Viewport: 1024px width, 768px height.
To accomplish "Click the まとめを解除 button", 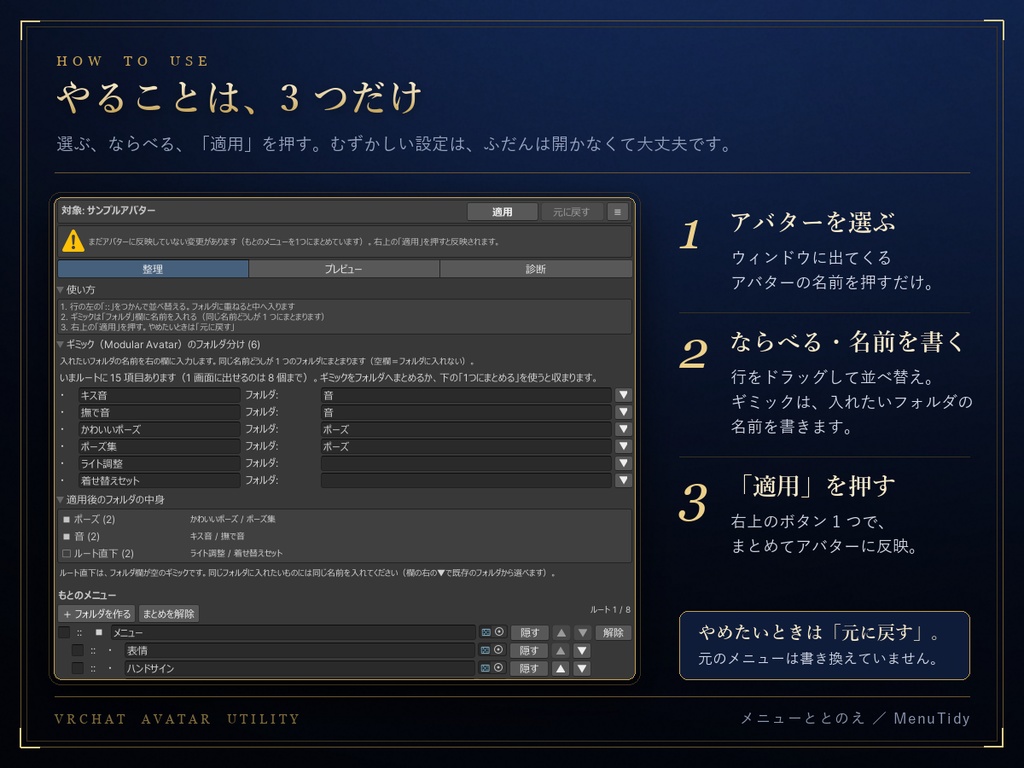I will (168, 614).
